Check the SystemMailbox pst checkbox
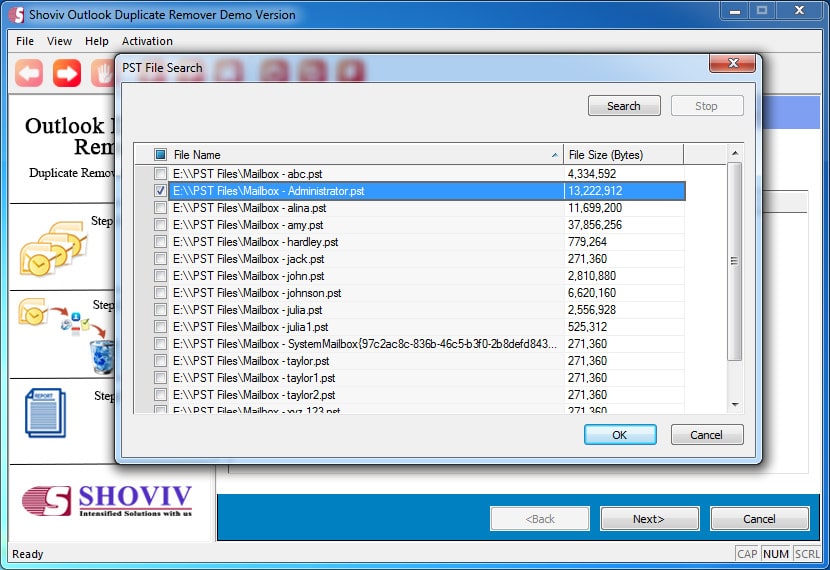 click(160, 343)
